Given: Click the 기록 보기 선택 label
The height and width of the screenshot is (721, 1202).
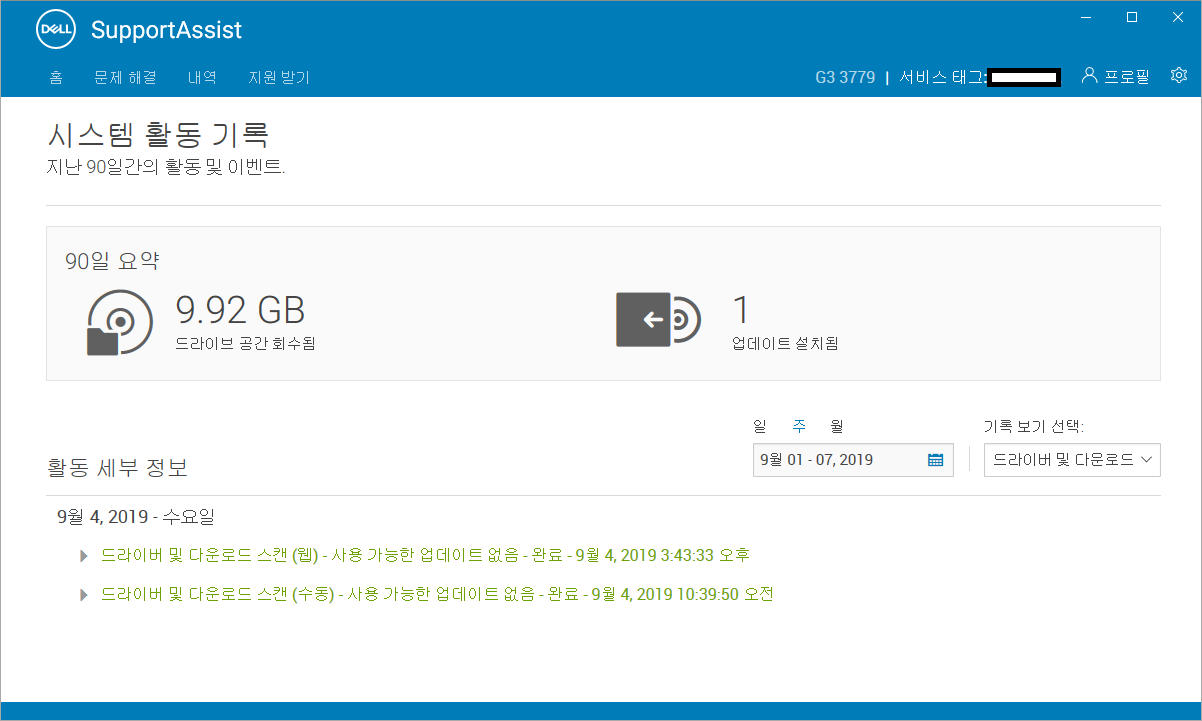Looking at the screenshot, I should [x=1034, y=426].
